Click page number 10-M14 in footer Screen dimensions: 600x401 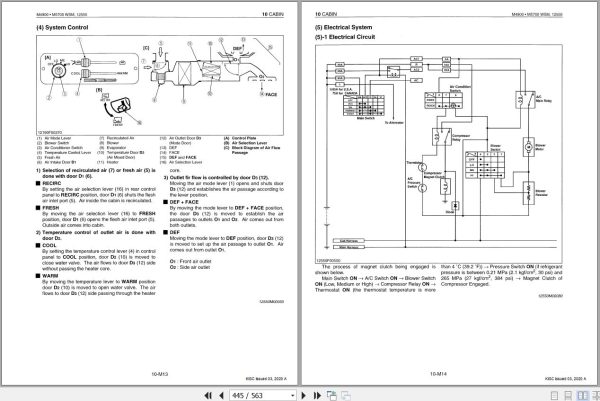pos(438,373)
